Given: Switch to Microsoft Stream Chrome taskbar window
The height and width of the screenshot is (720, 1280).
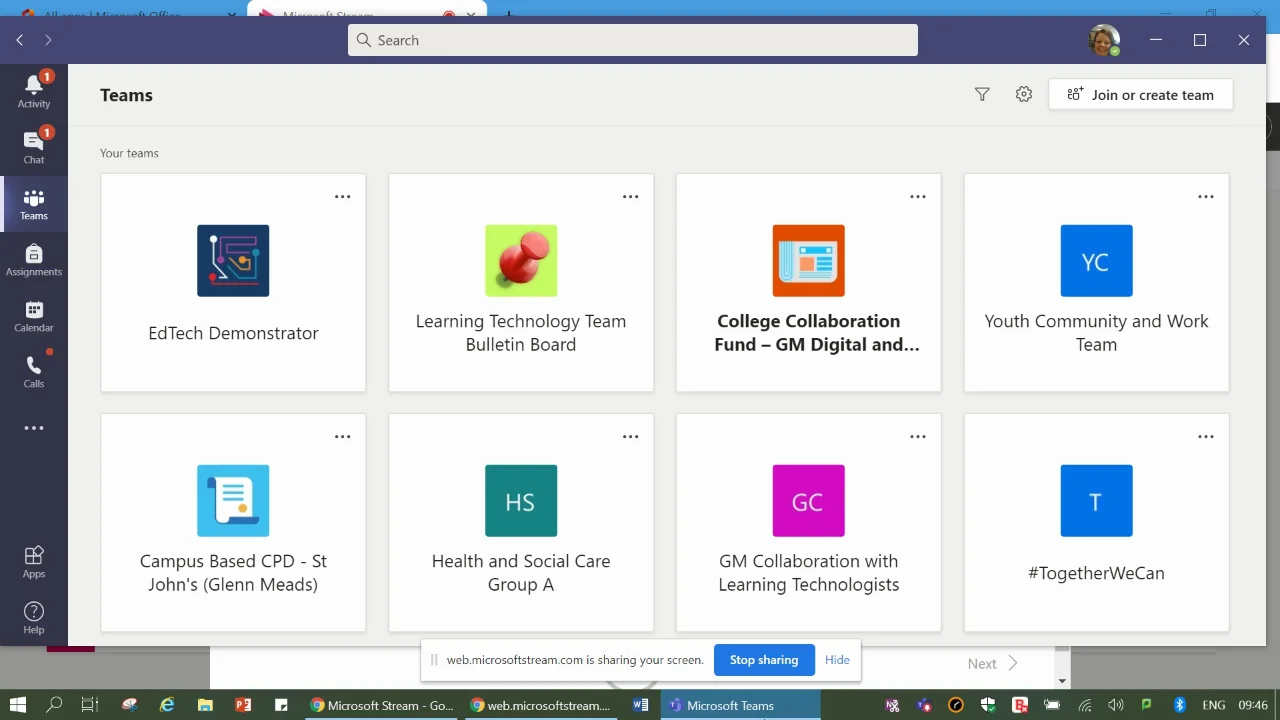Looking at the screenshot, I should tap(381, 705).
